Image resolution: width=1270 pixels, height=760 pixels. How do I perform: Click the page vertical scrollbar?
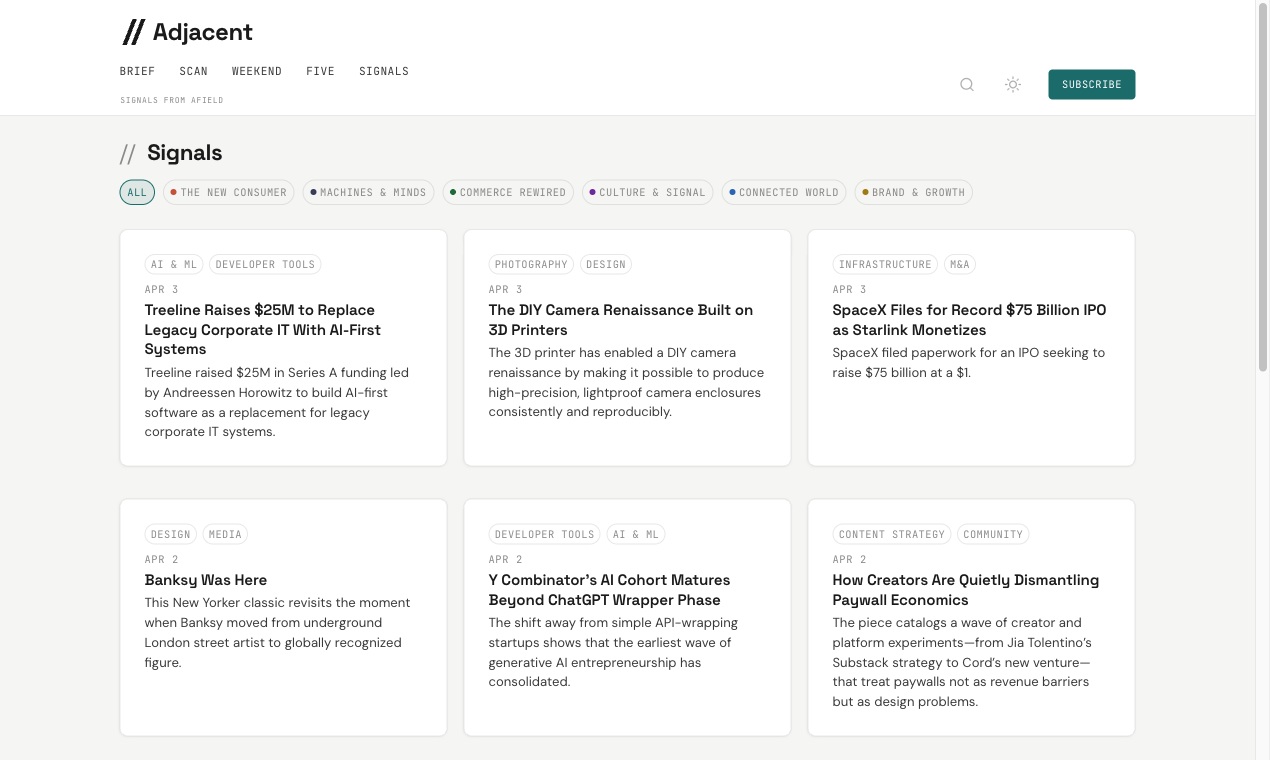pos(1263,380)
